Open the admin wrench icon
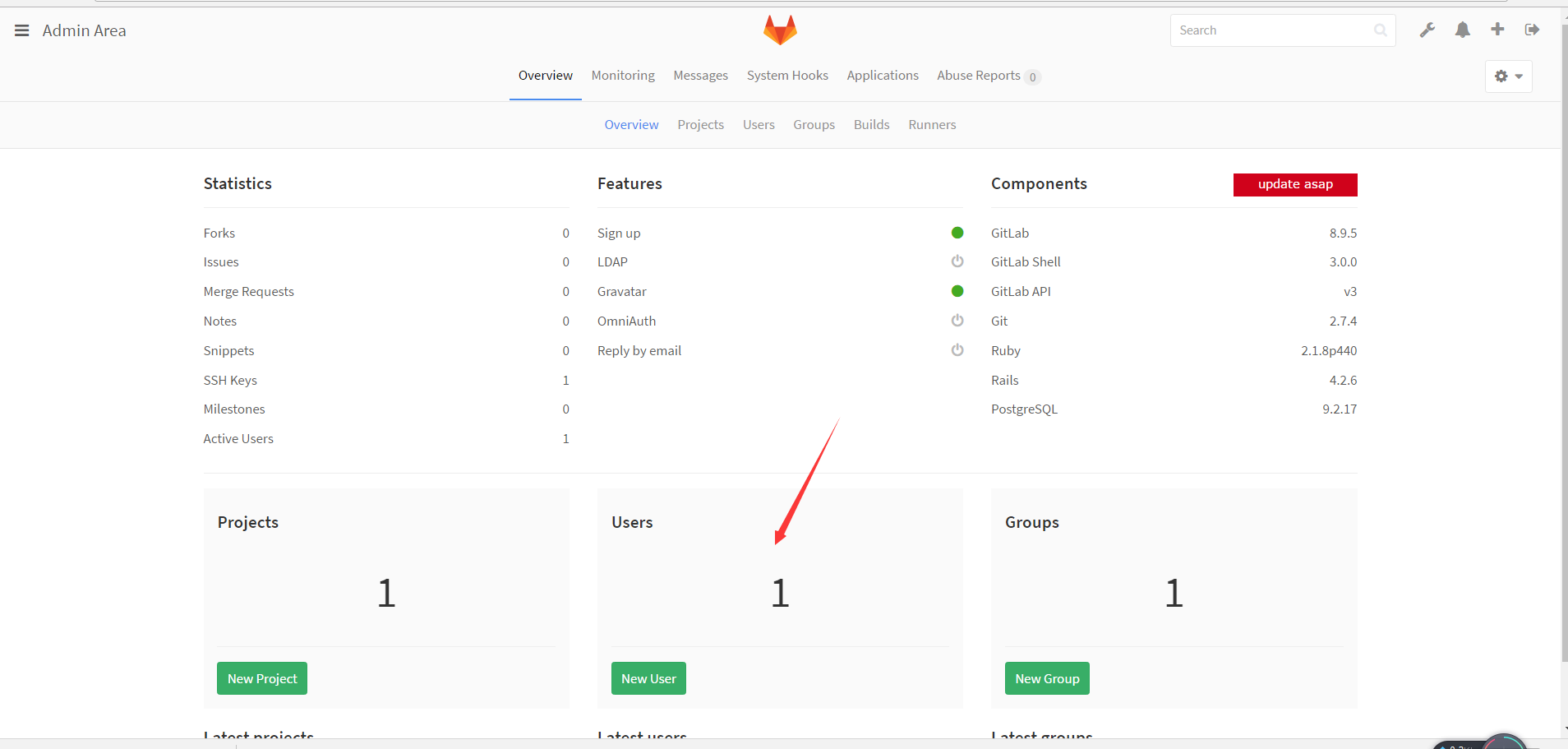Viewport: 1568px width, 749px height. (x=1427, y=30)
